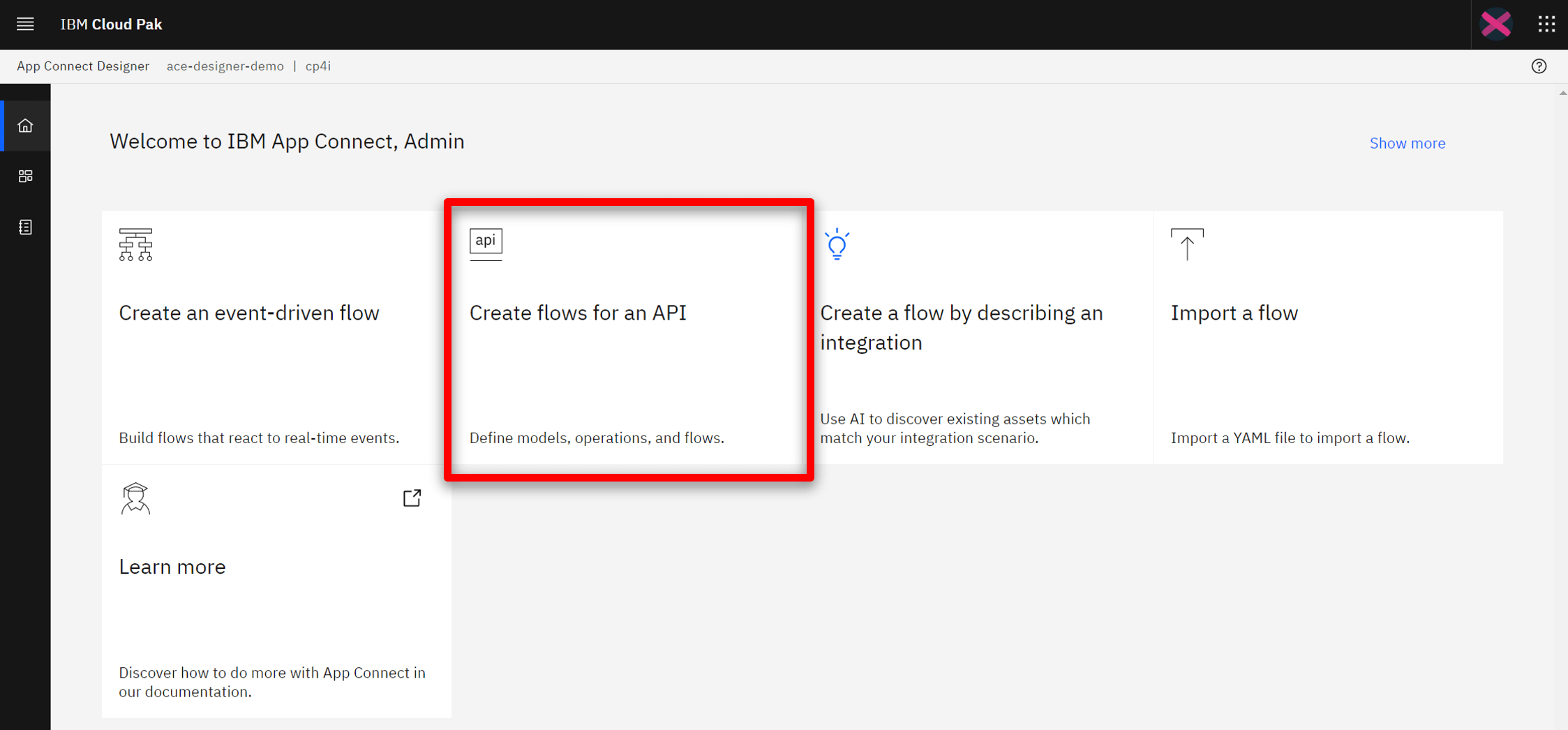This screenshot has width=1568, height=730.
Task: Expand tiles with Show more link
Action: 1407,143
